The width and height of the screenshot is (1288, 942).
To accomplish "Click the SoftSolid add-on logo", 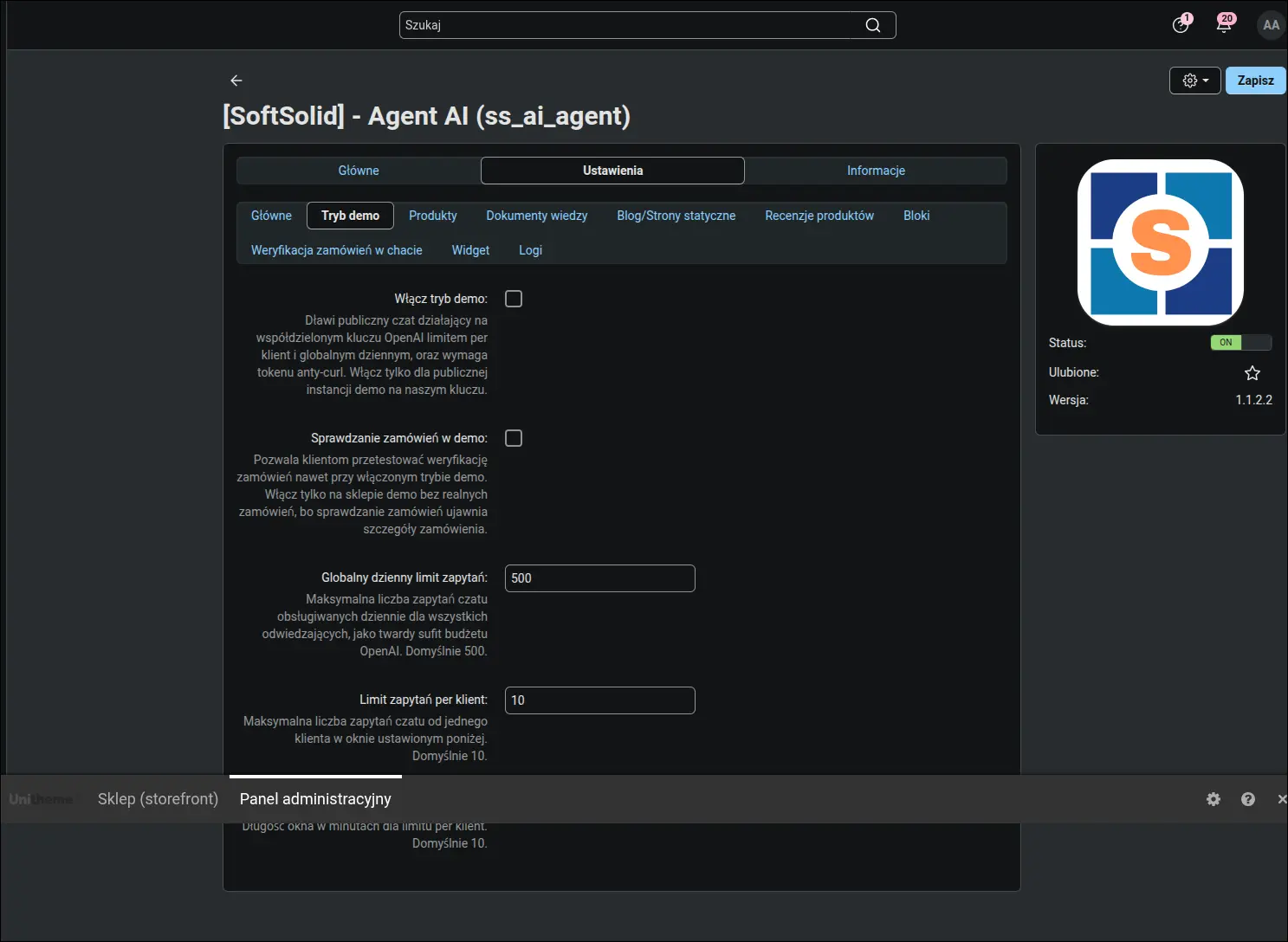I will (x=1161, y=242).
